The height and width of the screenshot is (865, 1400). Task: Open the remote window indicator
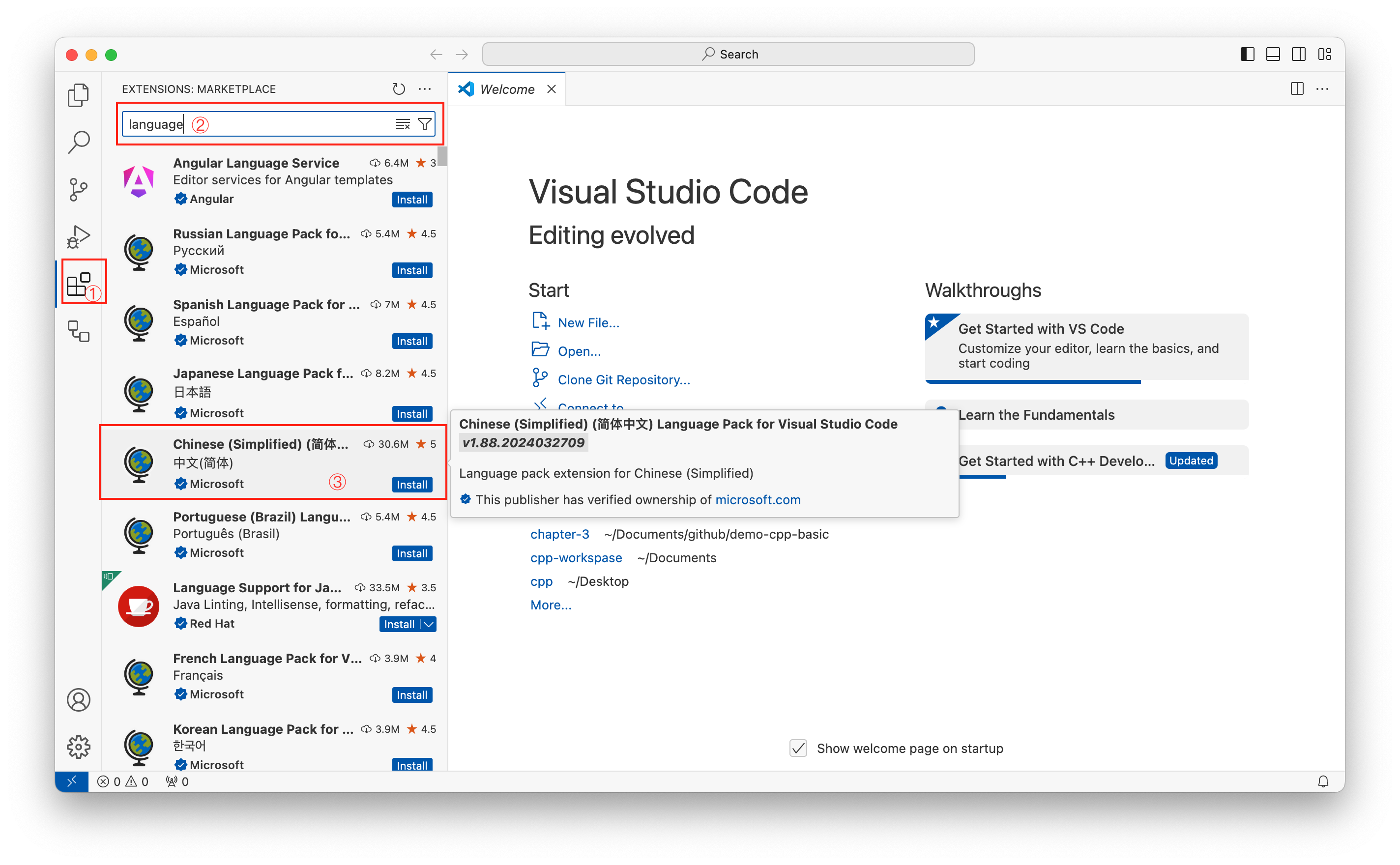tap(71, 781)
